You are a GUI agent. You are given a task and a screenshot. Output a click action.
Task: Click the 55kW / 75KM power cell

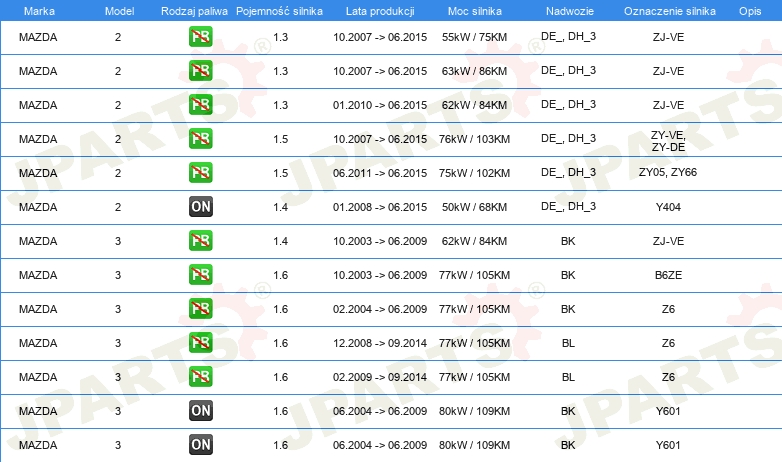474,37
